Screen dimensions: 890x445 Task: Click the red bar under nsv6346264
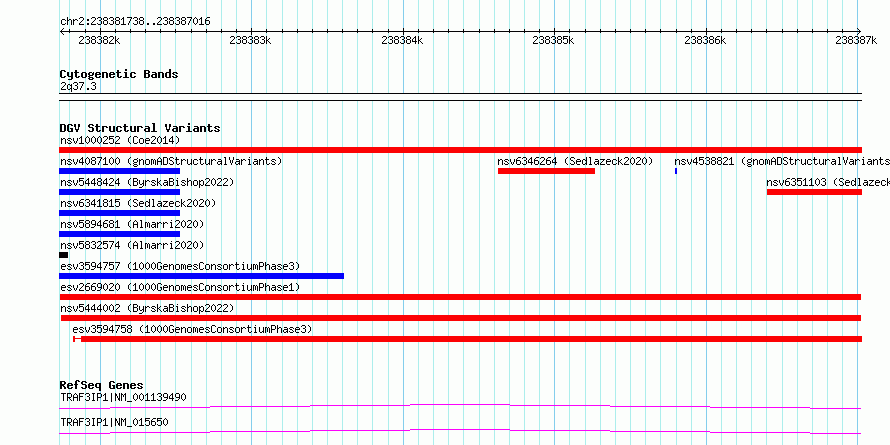(x=546, y=171)
